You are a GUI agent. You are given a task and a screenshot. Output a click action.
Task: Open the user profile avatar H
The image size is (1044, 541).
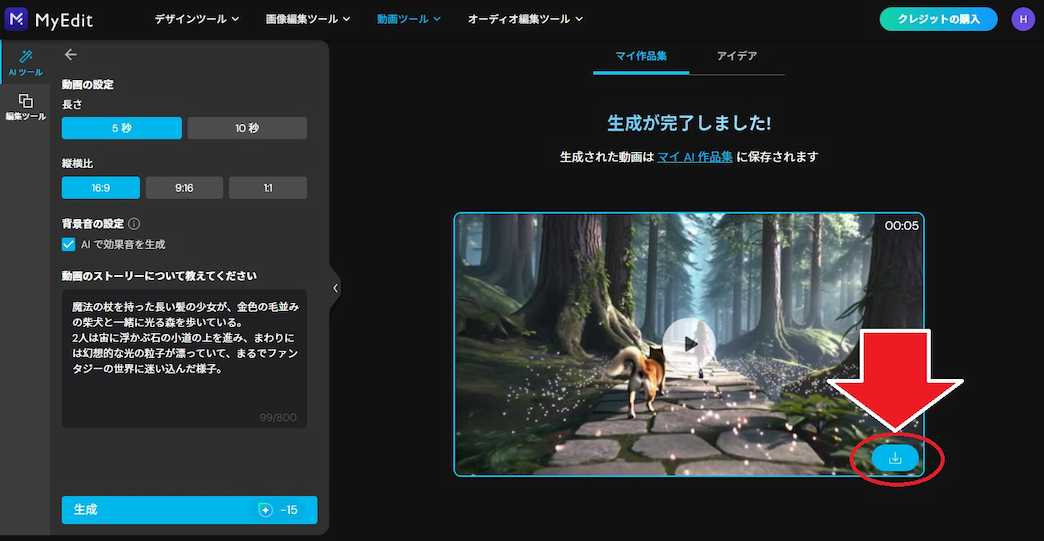[x=1023, y=19]
